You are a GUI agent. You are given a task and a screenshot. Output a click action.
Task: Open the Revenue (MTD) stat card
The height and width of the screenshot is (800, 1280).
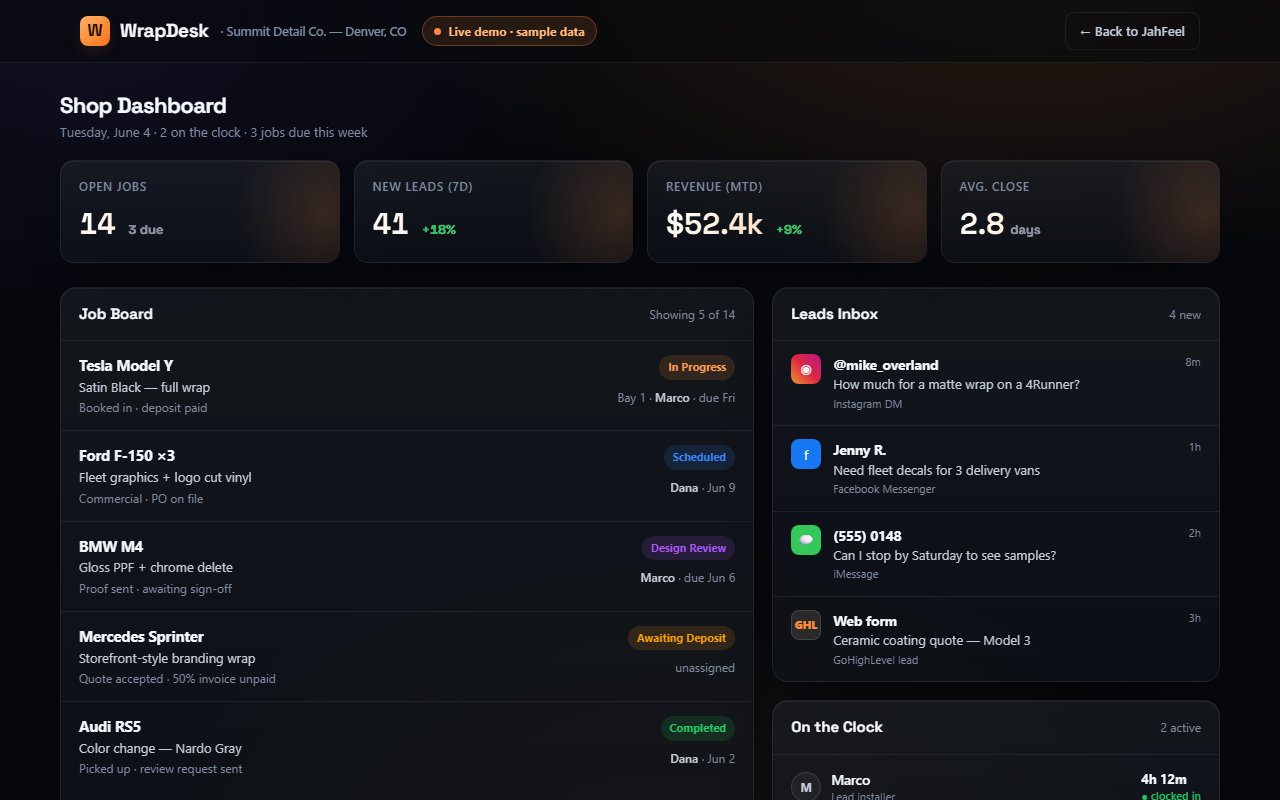(787, 212)
